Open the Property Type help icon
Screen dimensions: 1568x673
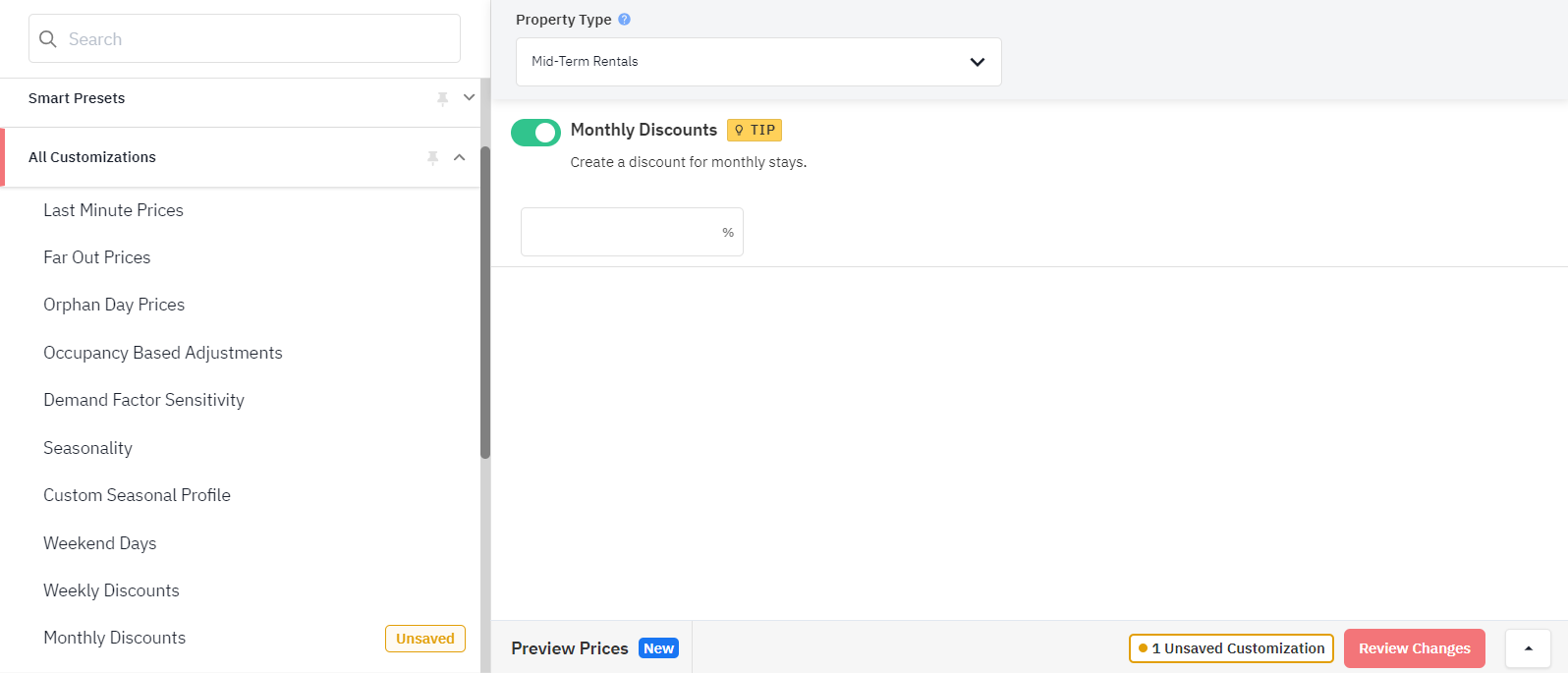(x=624, y=19)
